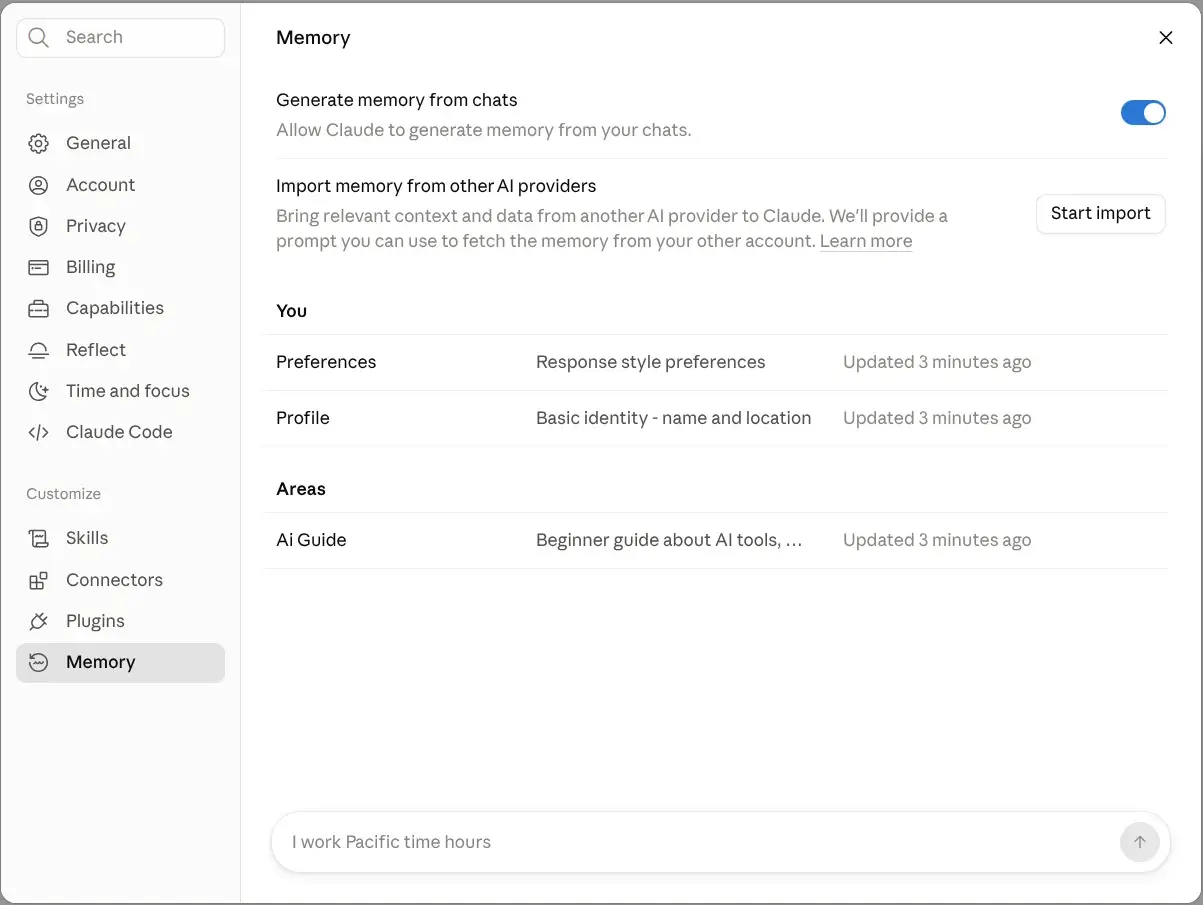Click the 'Settings' sidebar heading
The image size is (1203, 905).
coord(55,99)
